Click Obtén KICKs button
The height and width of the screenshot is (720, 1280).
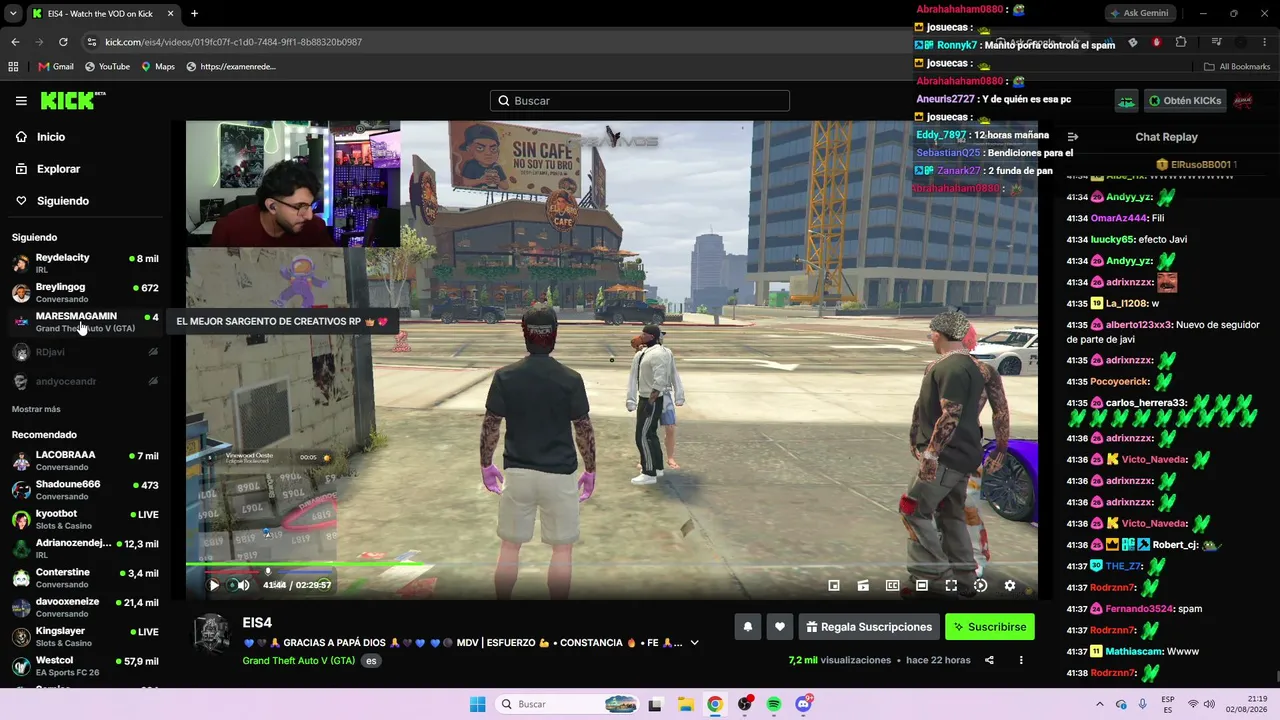[1185, 101]
